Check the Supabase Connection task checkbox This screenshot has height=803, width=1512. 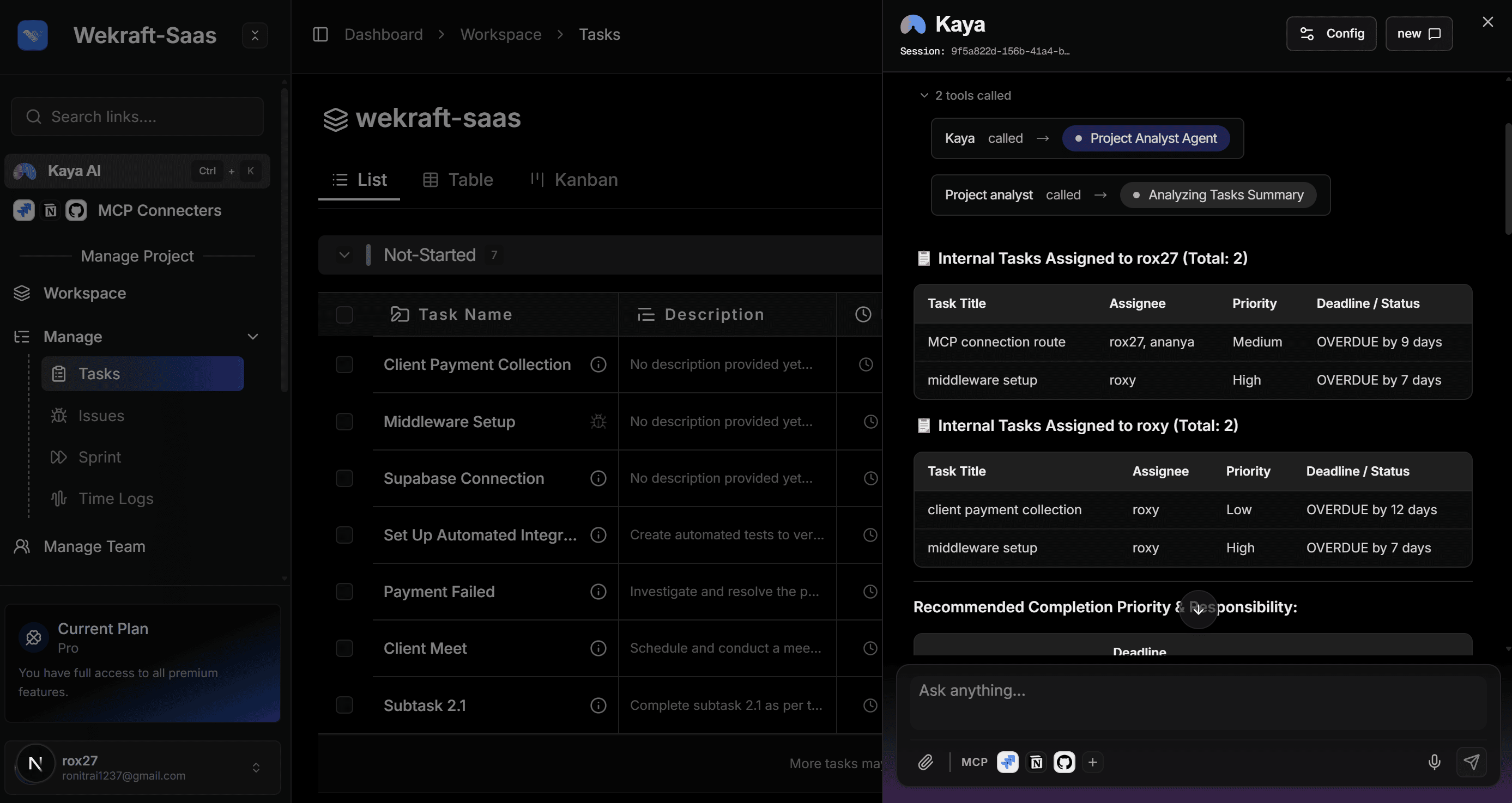coord(344,478)
